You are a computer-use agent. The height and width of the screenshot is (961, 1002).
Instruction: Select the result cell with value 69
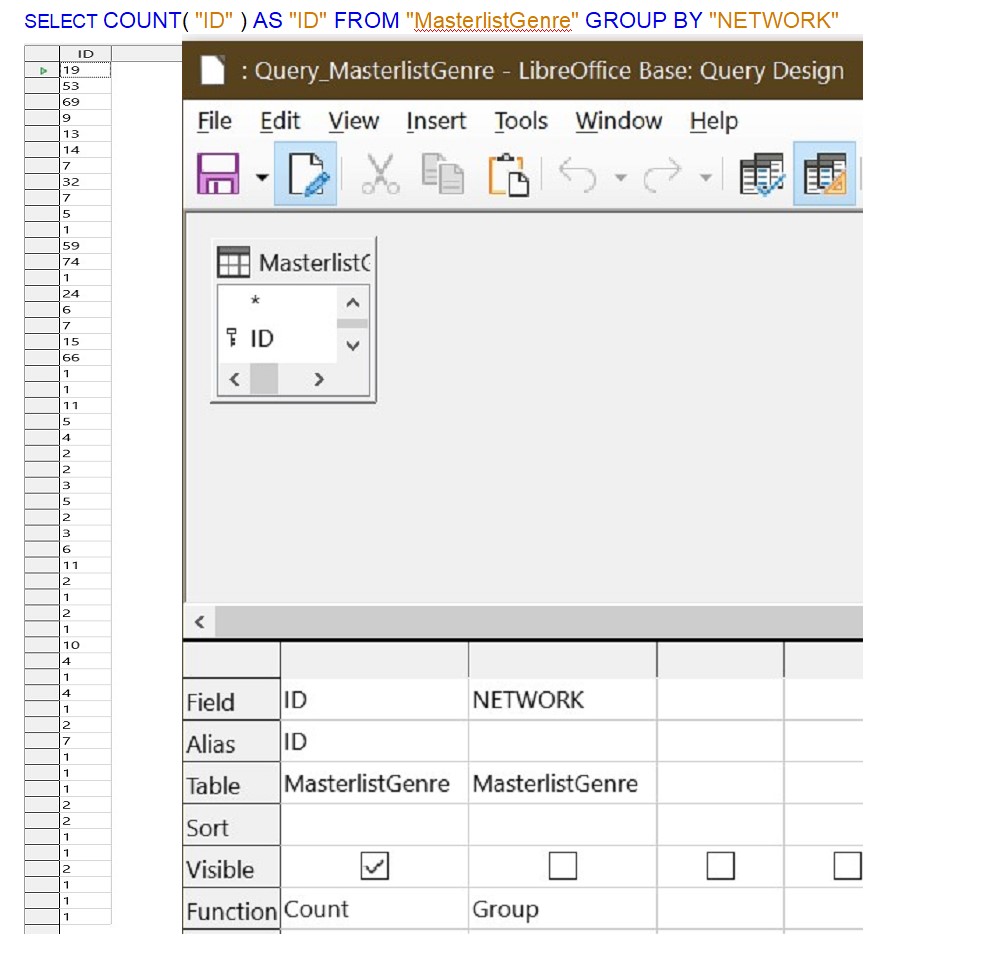coord(86,102)
